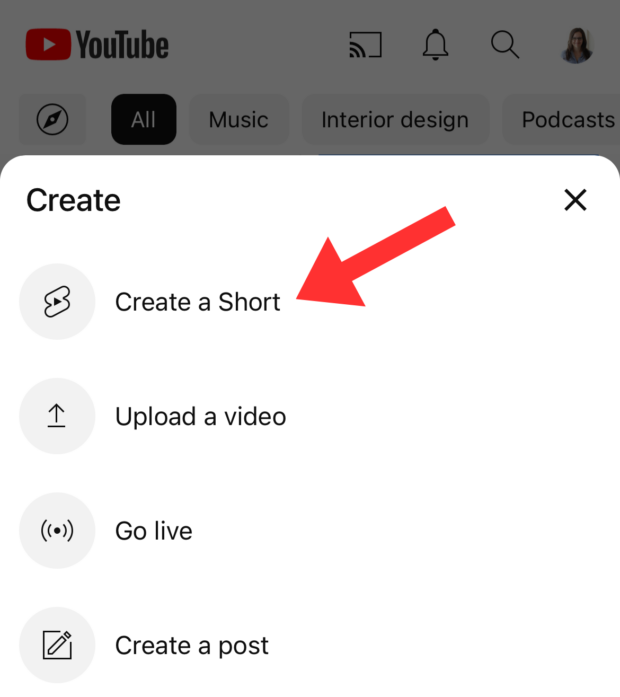Tap the upload arrow icon
The image size is (620, 697).
point(57,417)
